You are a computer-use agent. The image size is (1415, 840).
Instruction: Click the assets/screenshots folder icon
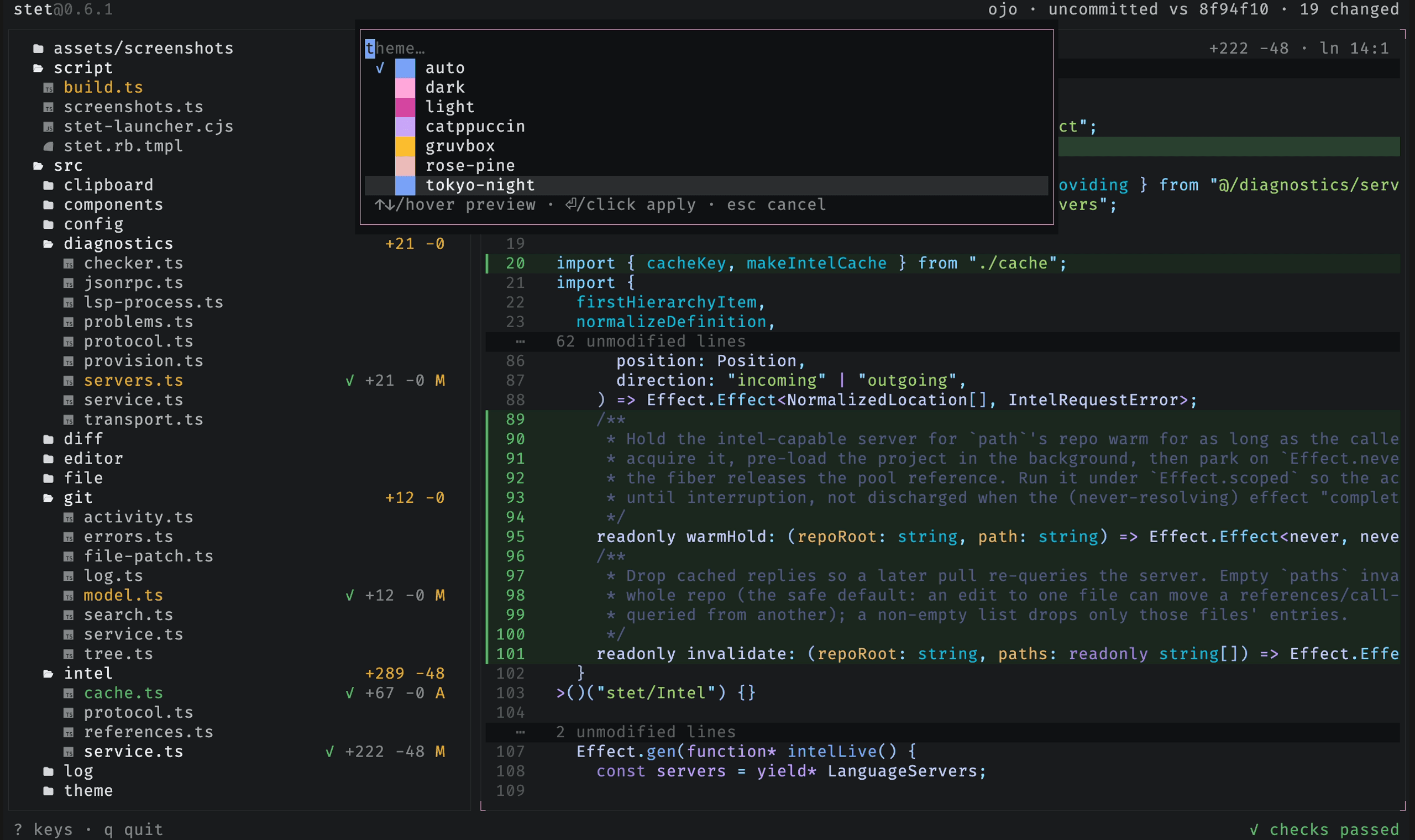(39, 49)
